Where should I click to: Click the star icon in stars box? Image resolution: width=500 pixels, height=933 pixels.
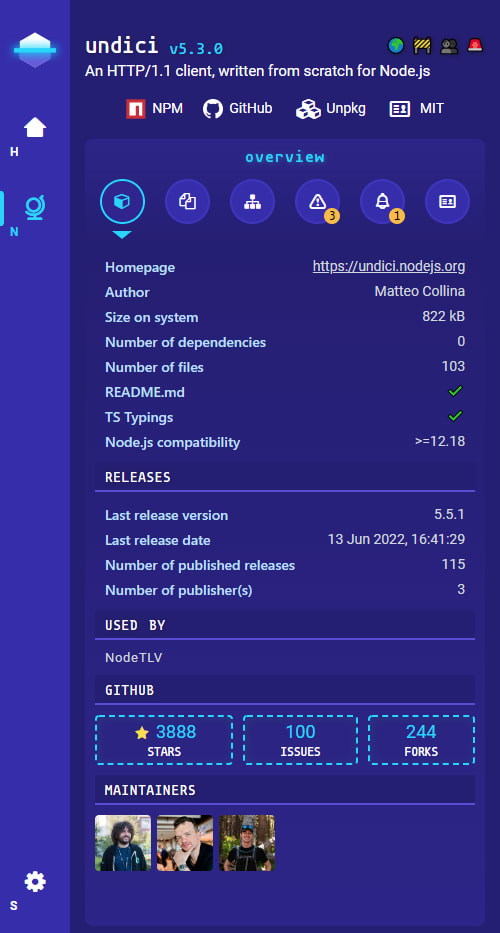142,732
